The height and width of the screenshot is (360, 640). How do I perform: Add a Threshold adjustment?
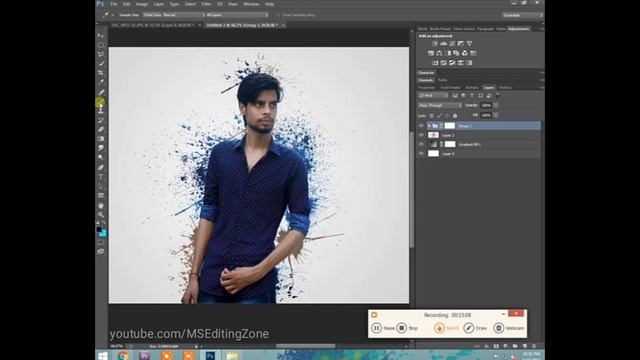[452, 63]
